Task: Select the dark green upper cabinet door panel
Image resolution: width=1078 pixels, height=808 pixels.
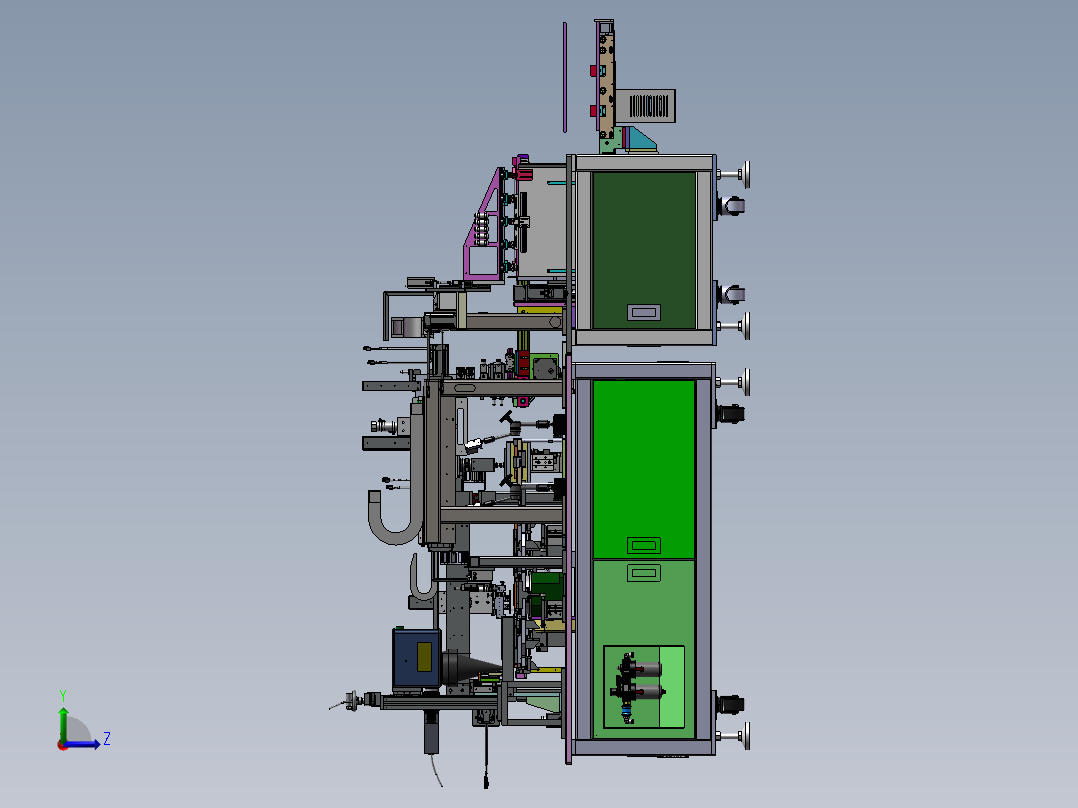Action: (x=644, y=250)
